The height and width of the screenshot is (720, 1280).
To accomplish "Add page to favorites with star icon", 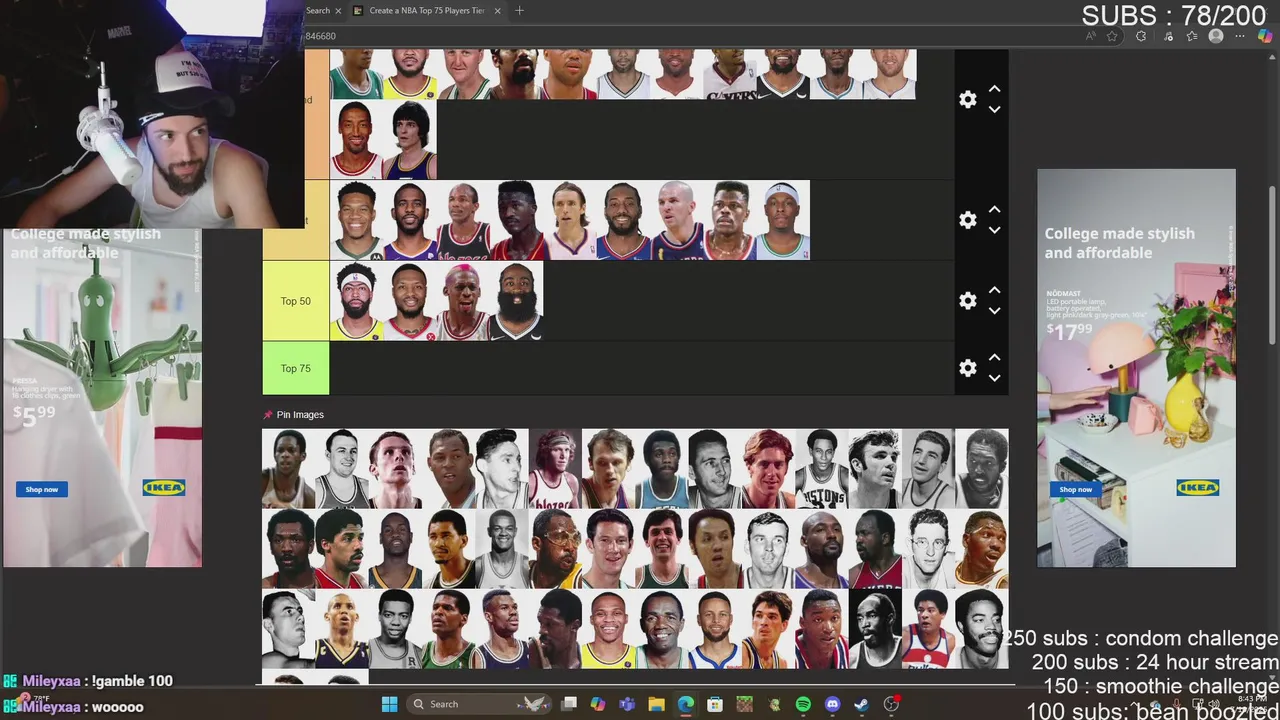I will pyautogui.click(x=1112, y=36).
